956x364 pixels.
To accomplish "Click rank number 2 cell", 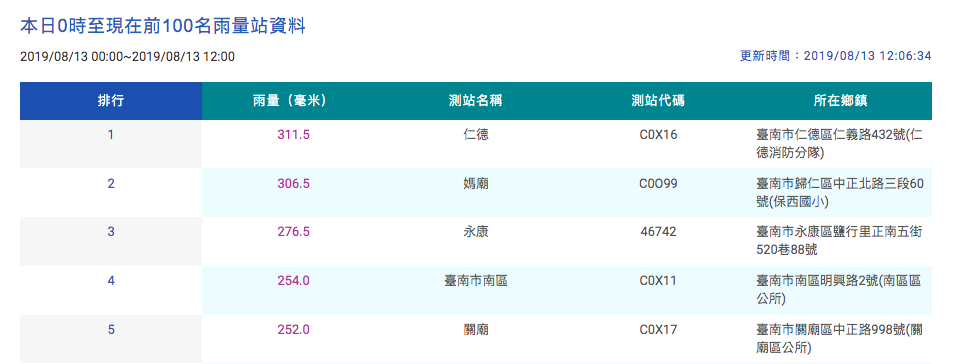I will tap(110, 193).
